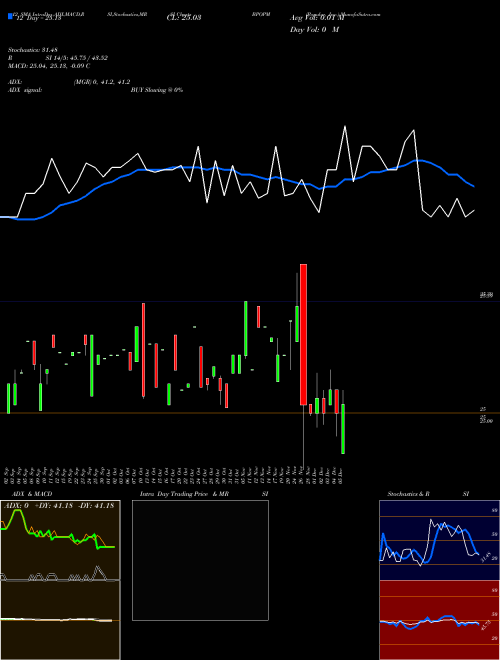This screenshot has height=660, width=500.
Task: Click the 'ADX & MACD' panel title
Action: click(x=32, y=494)
